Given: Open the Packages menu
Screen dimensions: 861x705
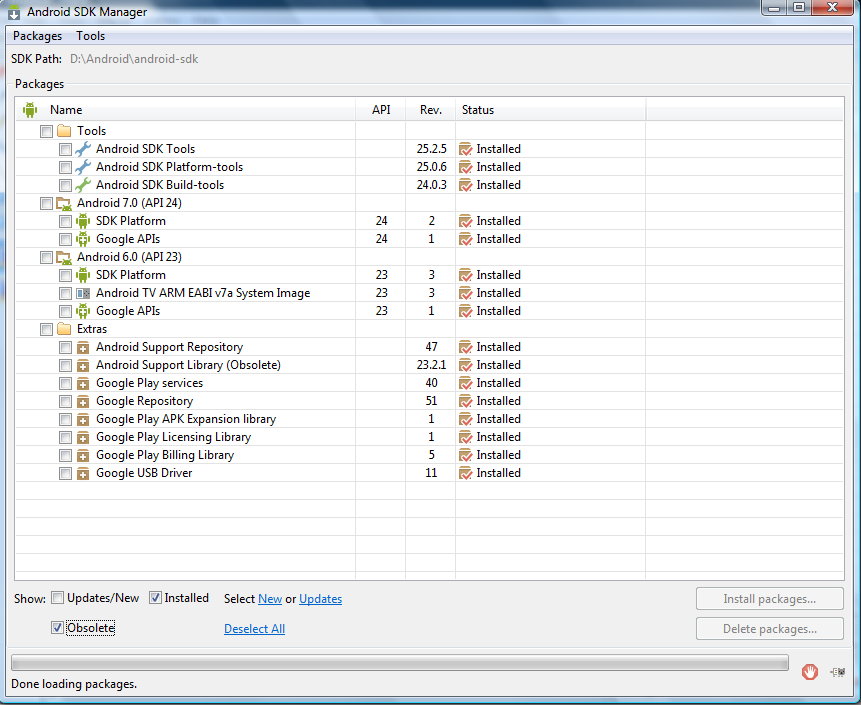Looking at the screenshot, I should pos(37,35).
